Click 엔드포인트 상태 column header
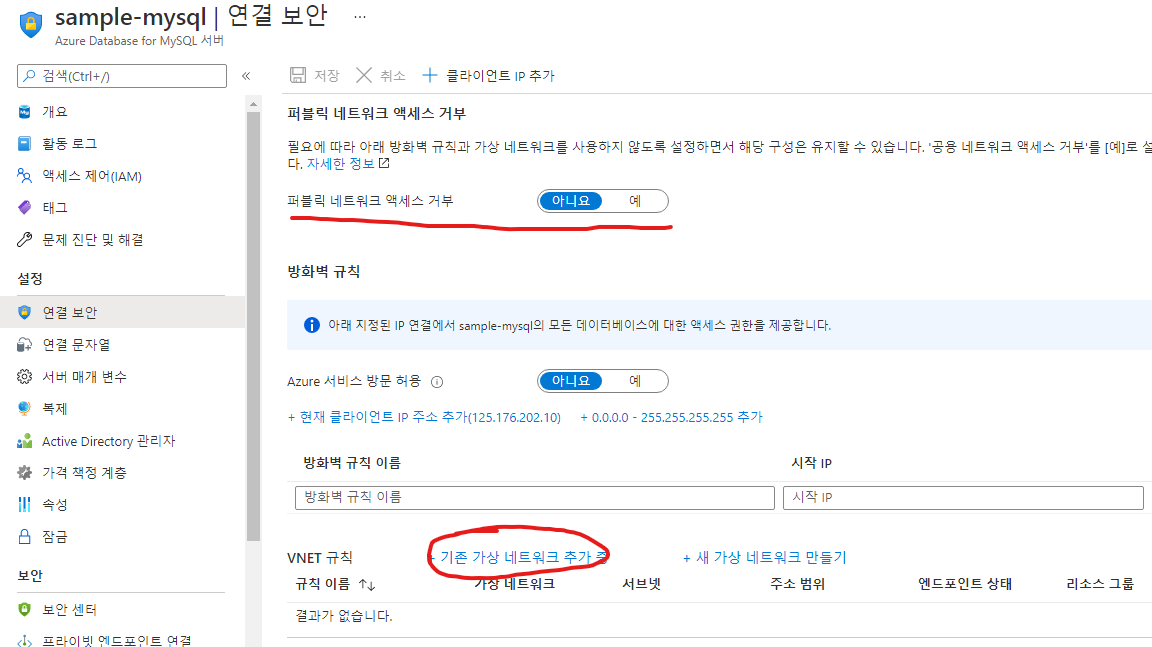This screenshot has height=647, width=1152. pyautogui.click(x=965, y=584)
